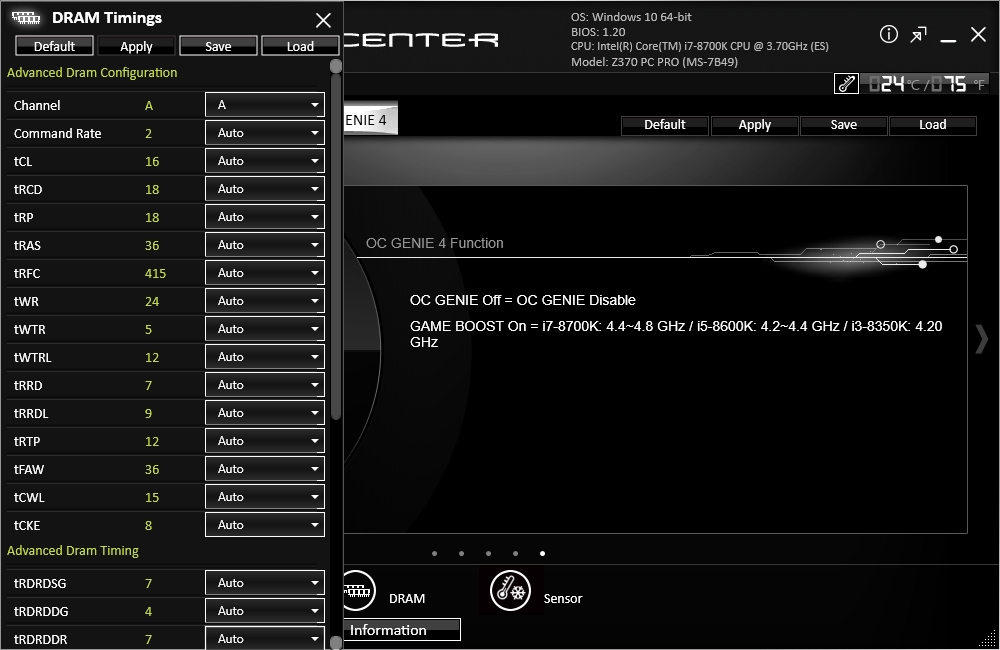The image size is (1000, 650).
Task: Click Save in the DRAM Timings panel
Action: (x=218, y=46)
